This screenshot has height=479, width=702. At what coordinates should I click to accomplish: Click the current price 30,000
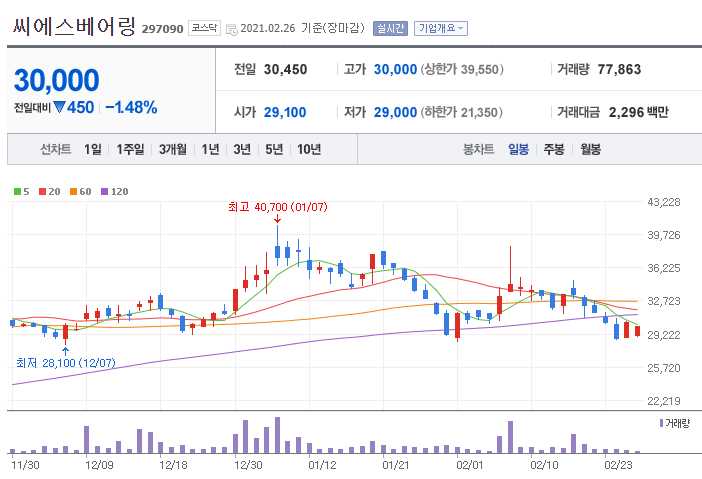pyautogui.click(x=57, y=80)
